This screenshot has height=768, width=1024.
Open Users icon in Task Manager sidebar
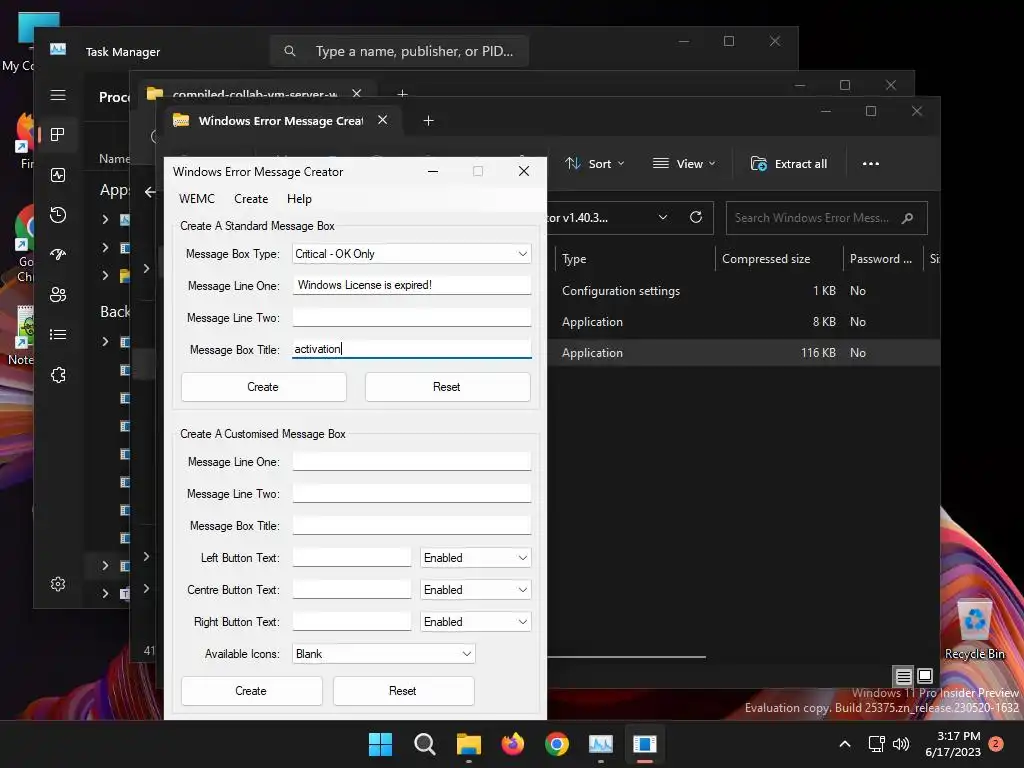58,295
